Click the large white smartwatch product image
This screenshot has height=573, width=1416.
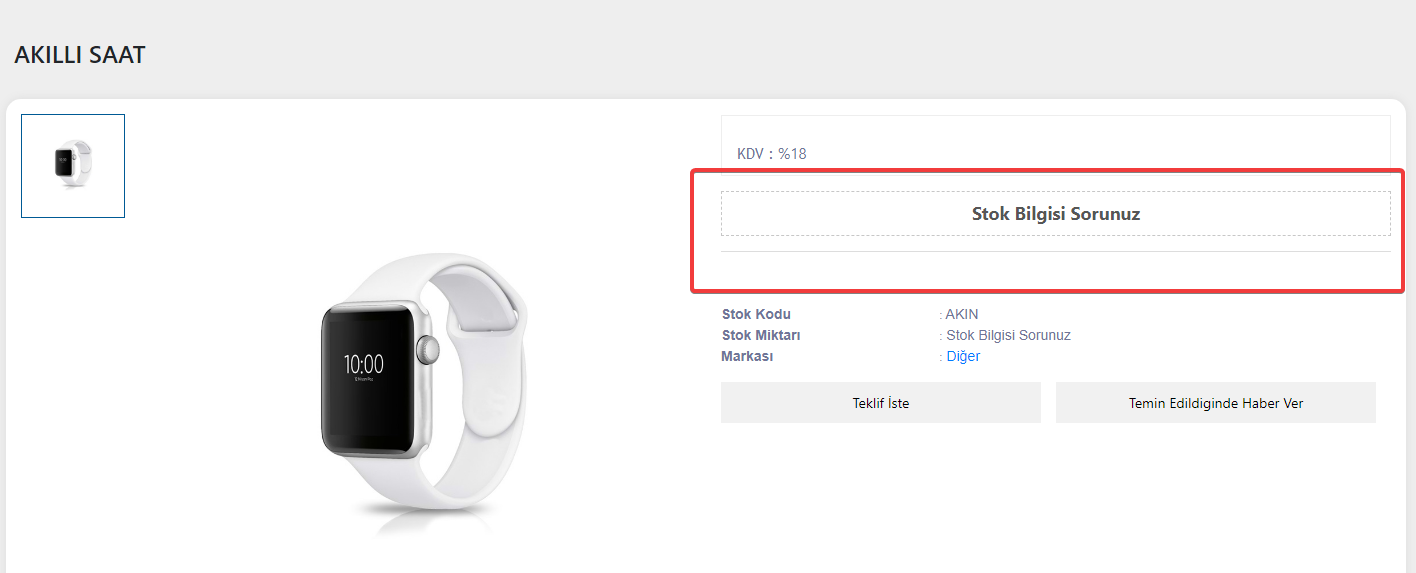[423, 392]
